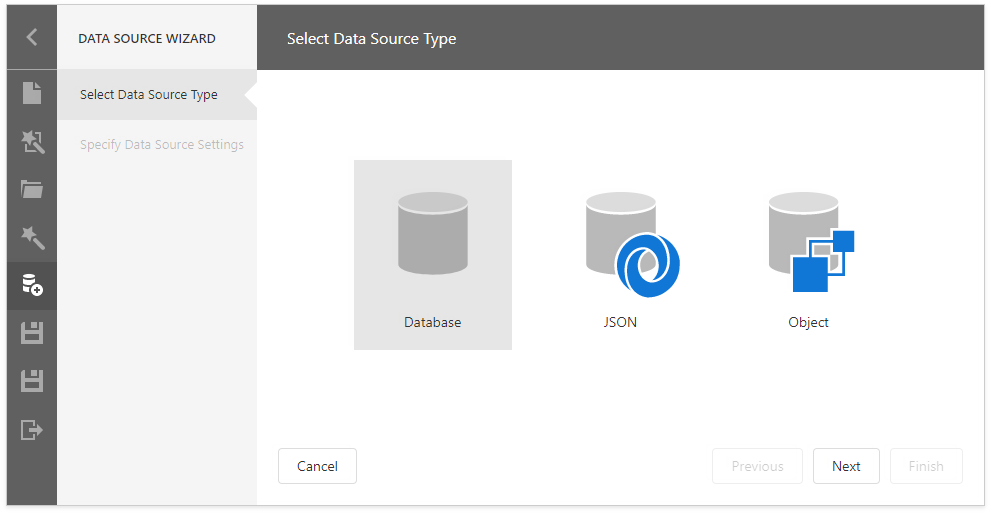
Task: Select the Database label text
Action: pos(433,323)
